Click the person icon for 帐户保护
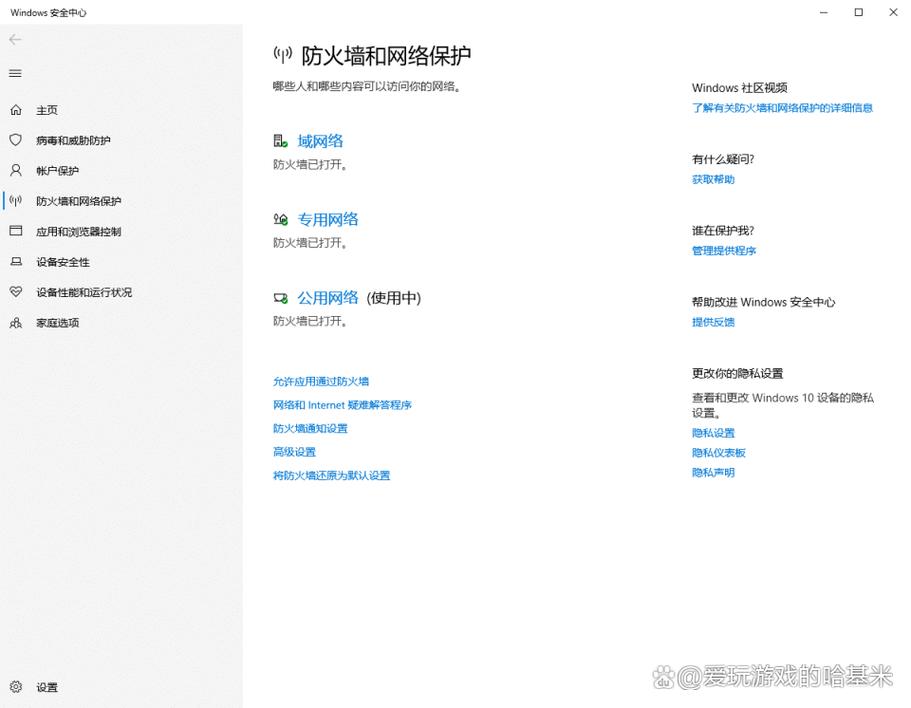 [x=16, y=170]
